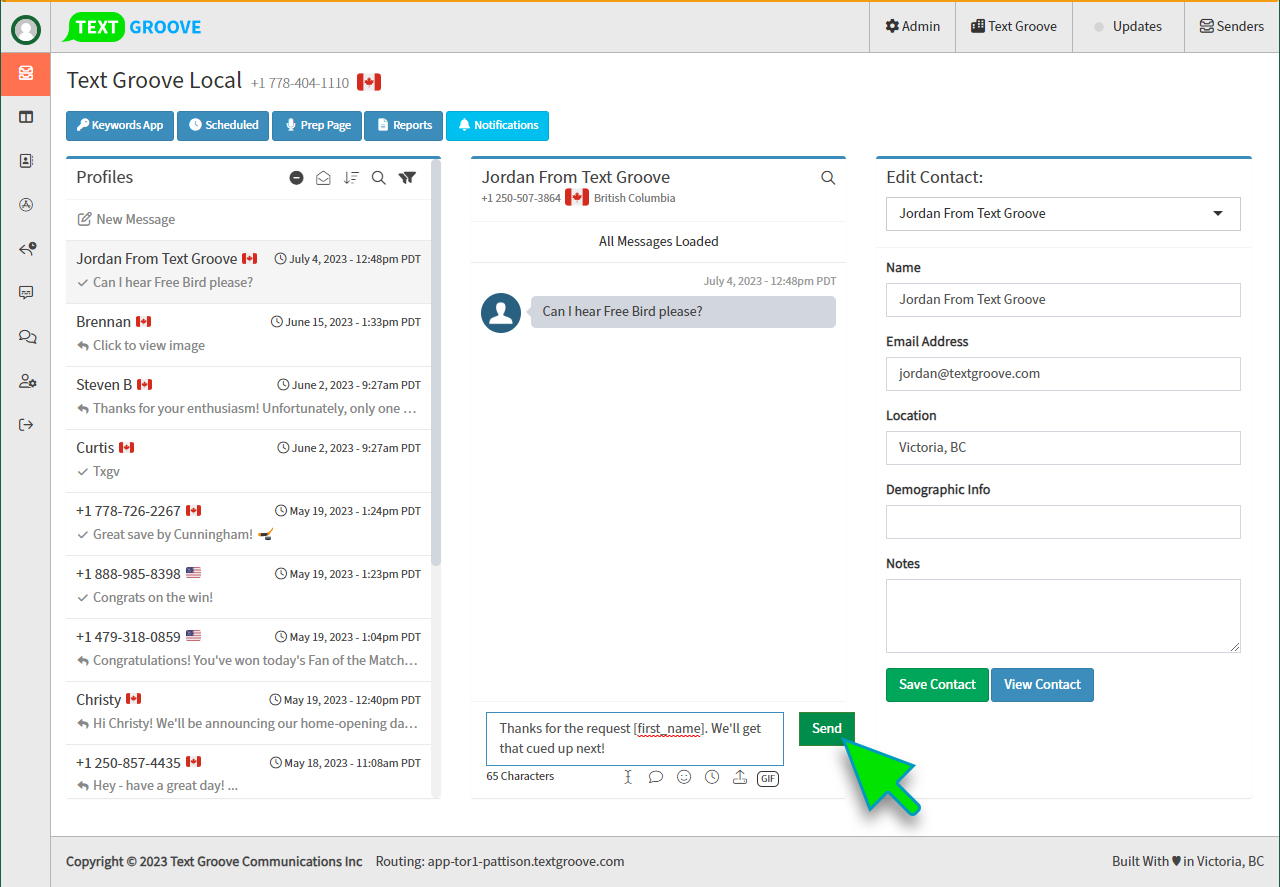
Task: Select the inbox icon highlighted in orange
Action: point(26,73)
